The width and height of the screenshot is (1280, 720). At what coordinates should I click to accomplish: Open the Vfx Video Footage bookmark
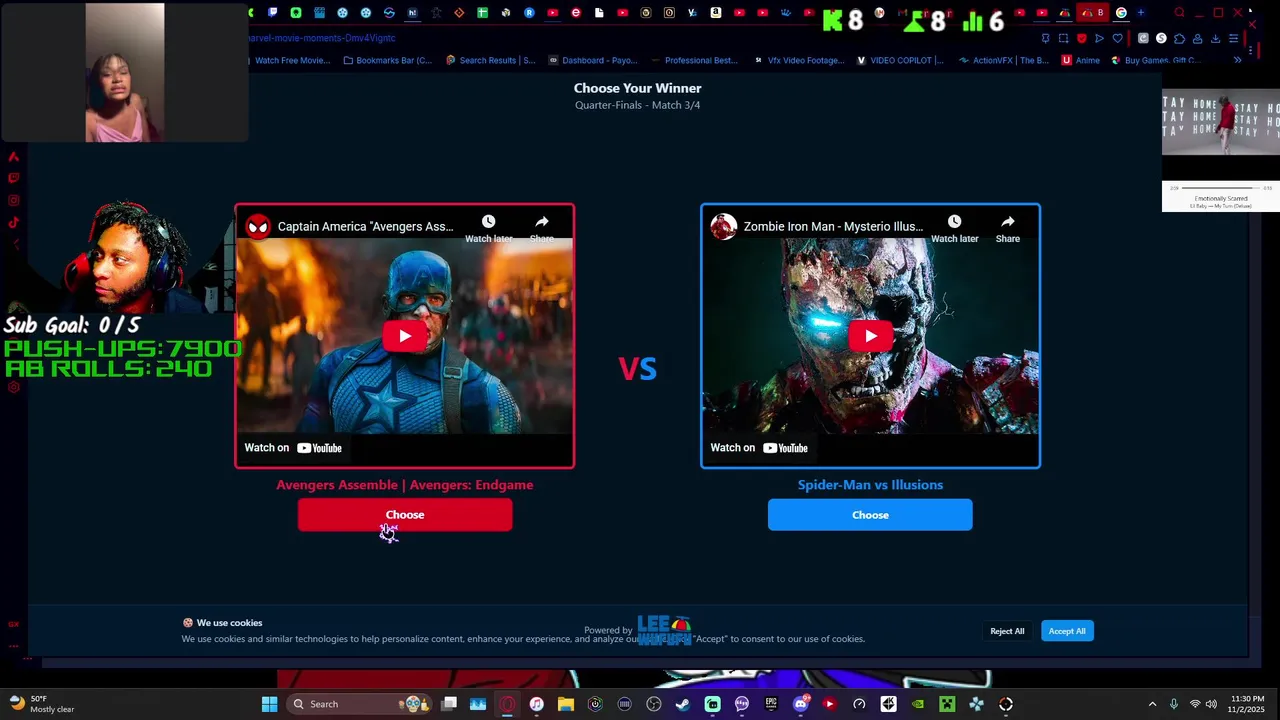(798, 60)
